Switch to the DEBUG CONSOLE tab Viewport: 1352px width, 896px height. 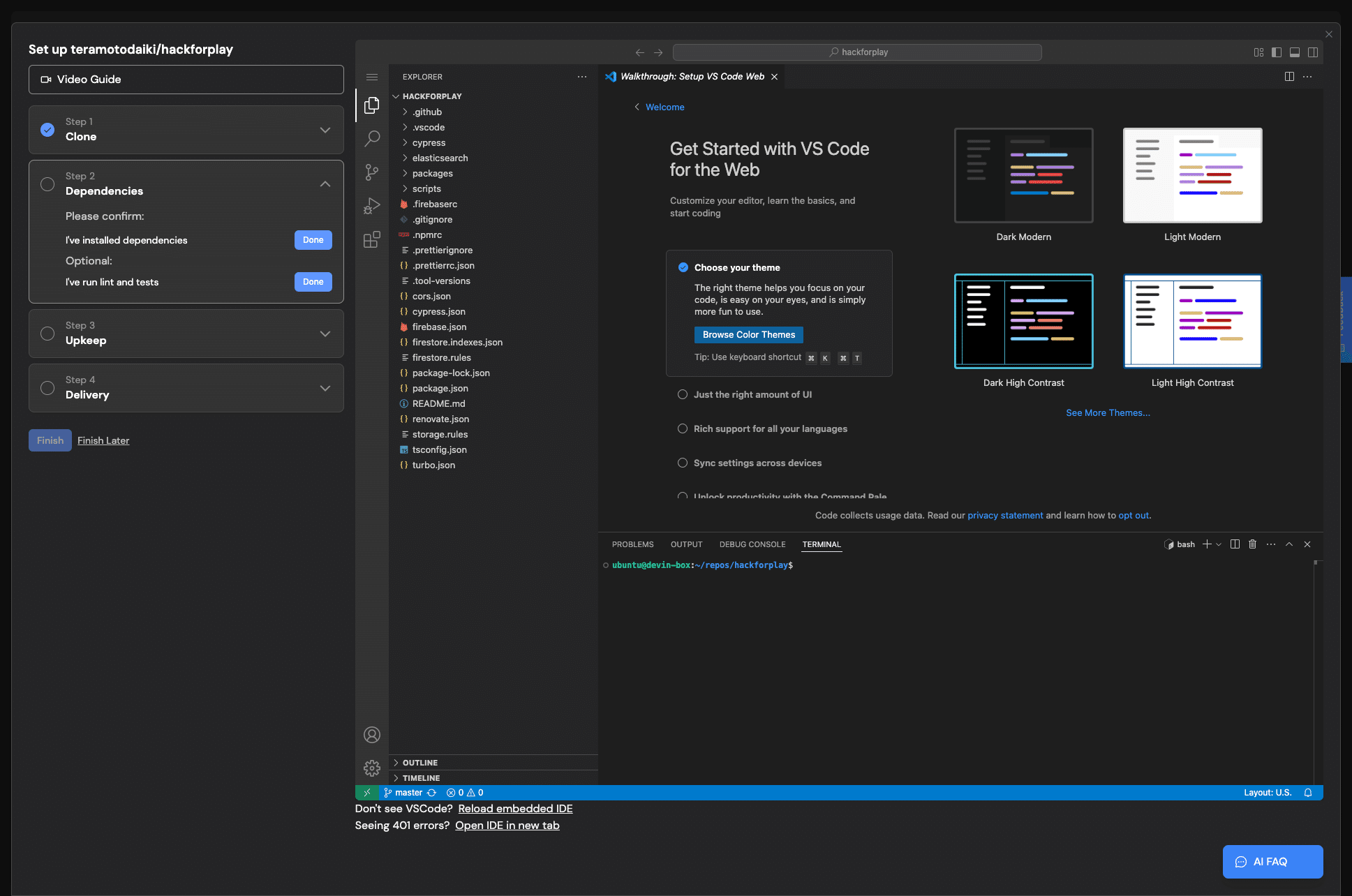(x=752, y=544)
